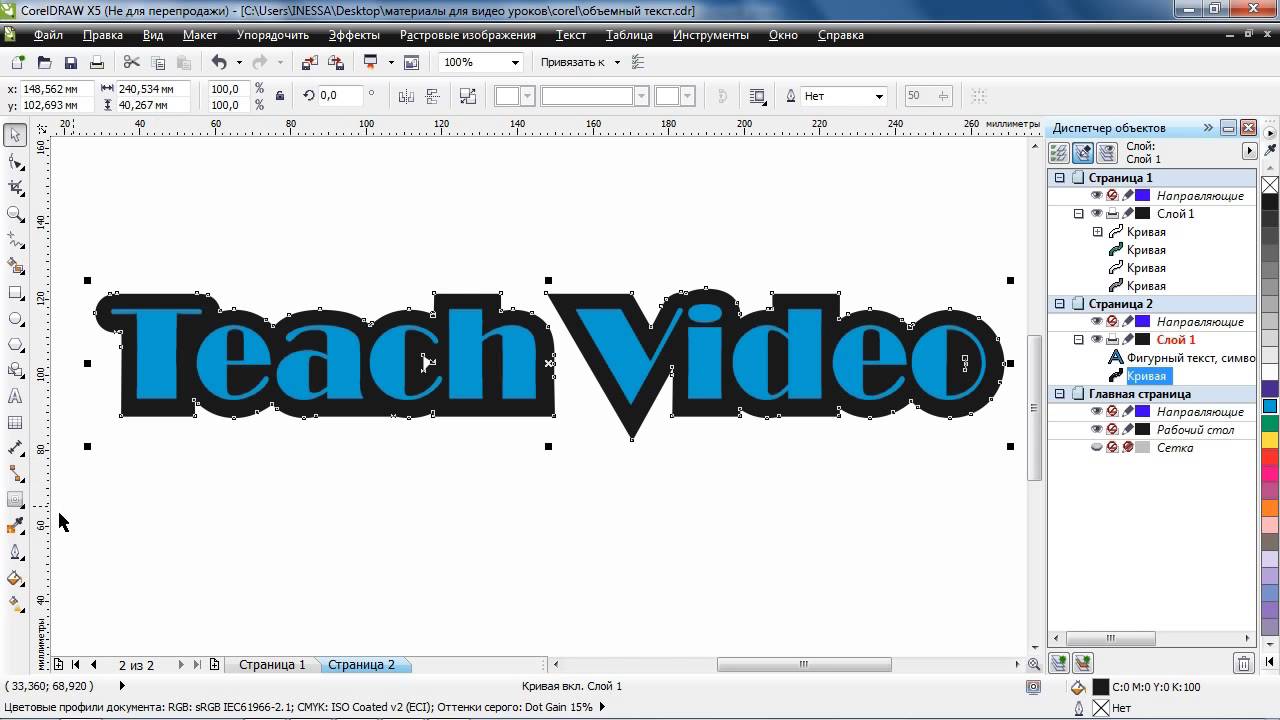Select the Fill bucket tool
1280x720 pixels.
[15, 578]
